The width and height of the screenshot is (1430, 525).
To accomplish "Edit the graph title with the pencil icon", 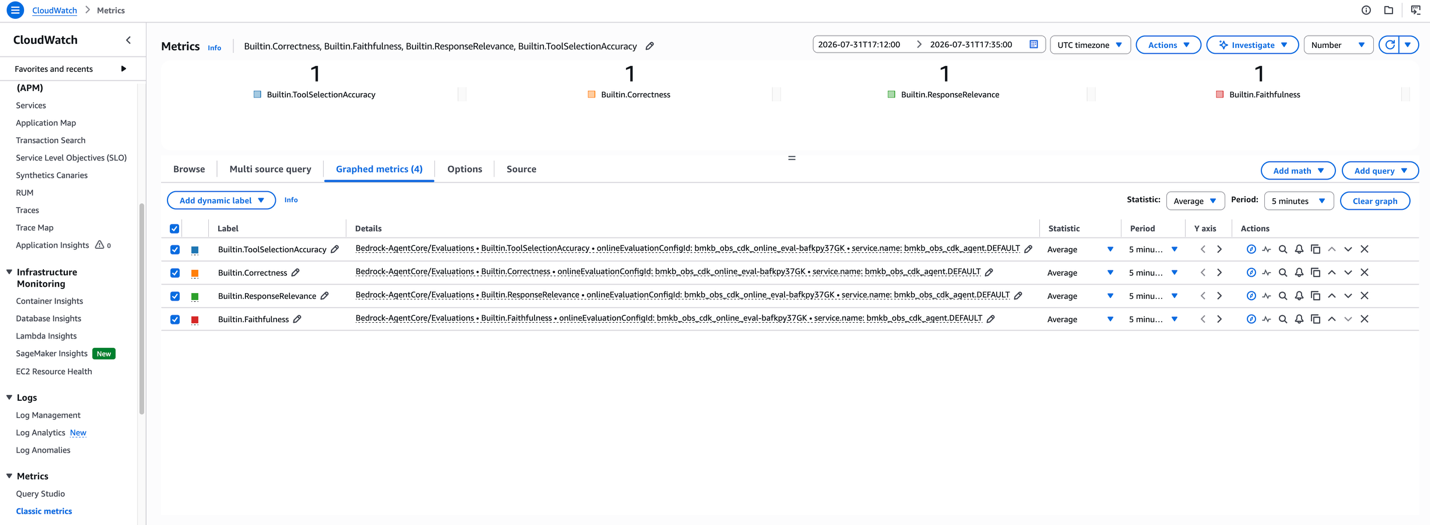I will coord(650,46).
